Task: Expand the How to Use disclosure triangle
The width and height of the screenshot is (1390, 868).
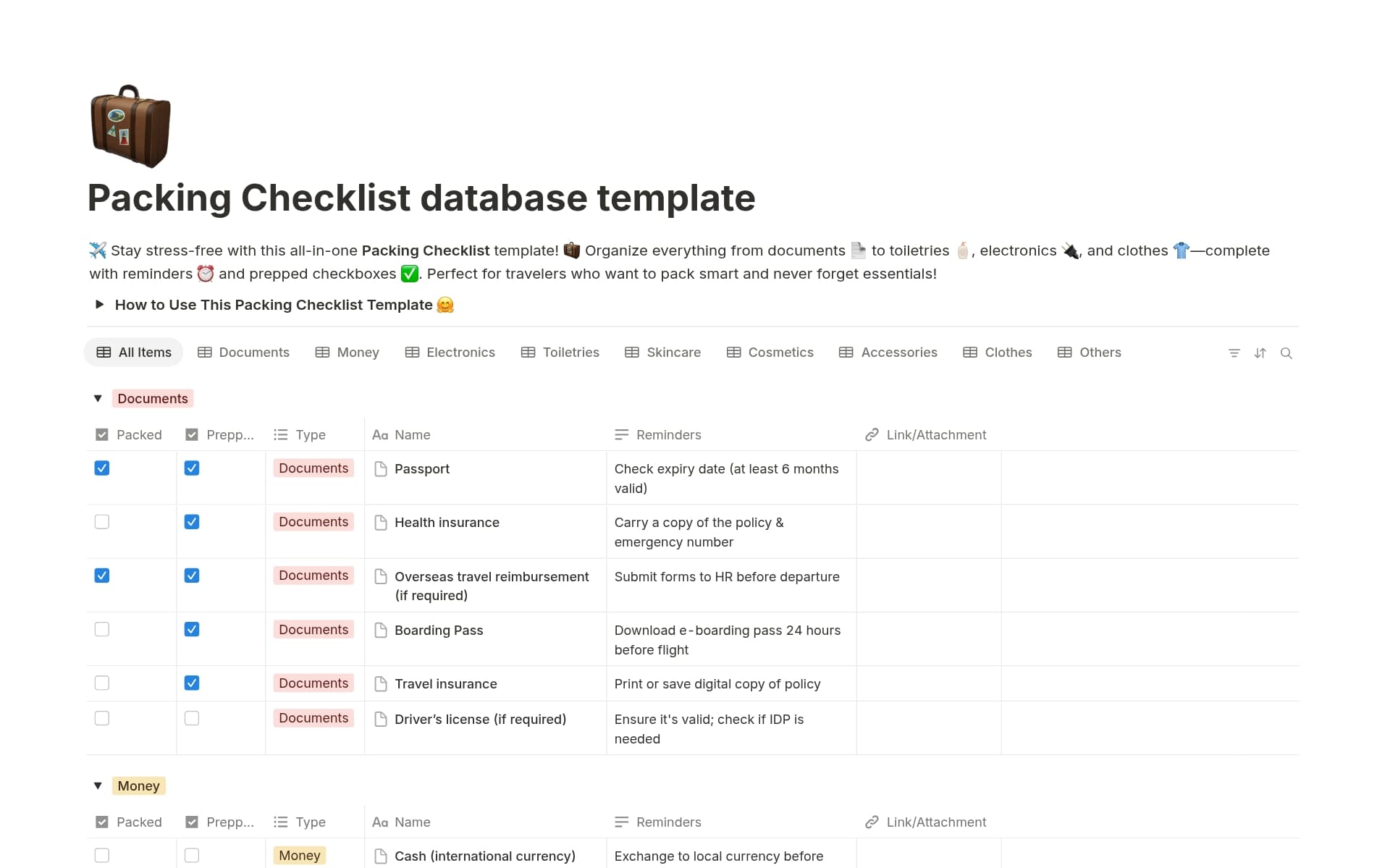Action: [100, 305]
